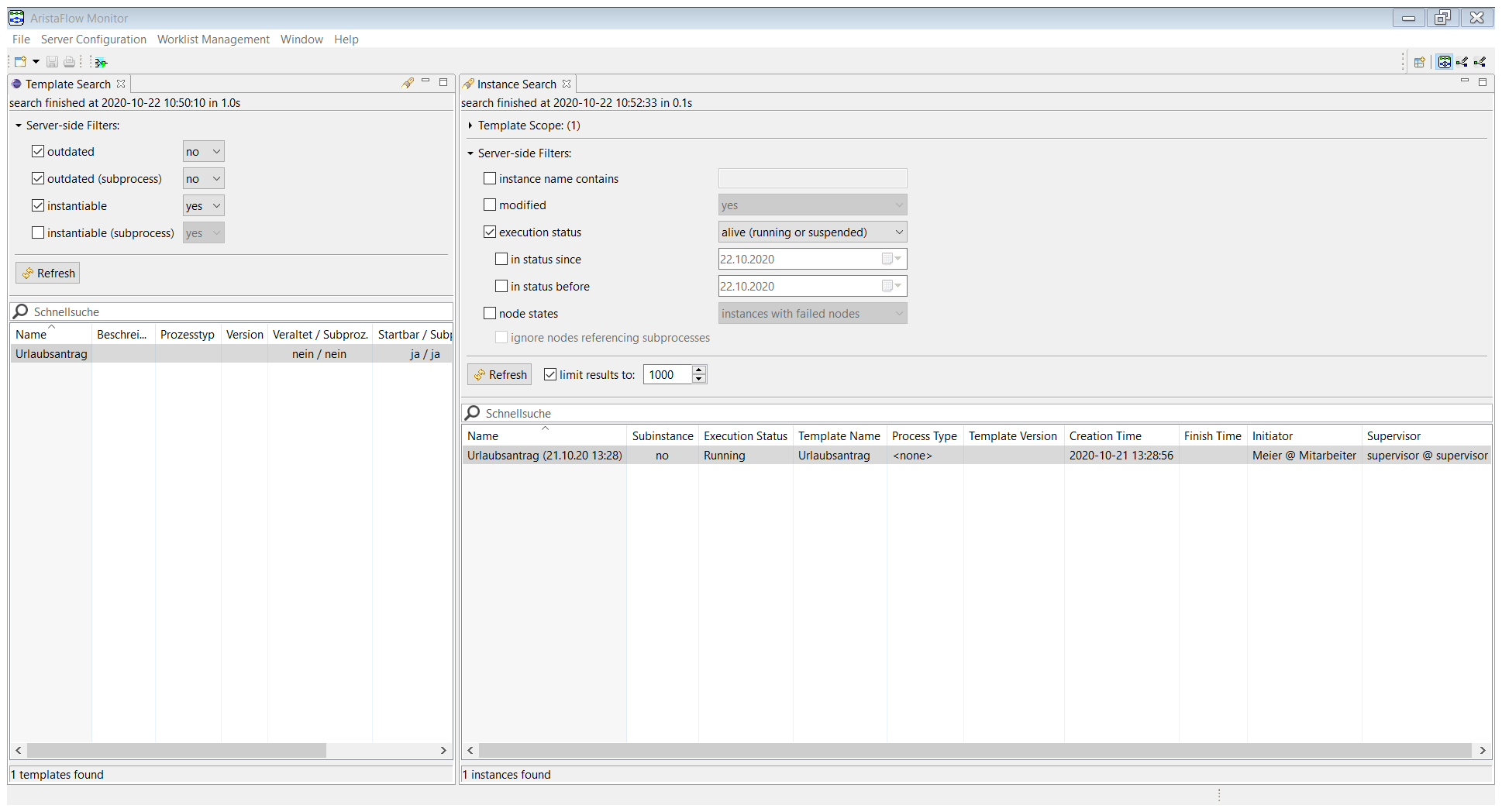This screenshot has width=1502, height=812.
Task: Open the Server Configuration menu
Action: pos(94,40)
